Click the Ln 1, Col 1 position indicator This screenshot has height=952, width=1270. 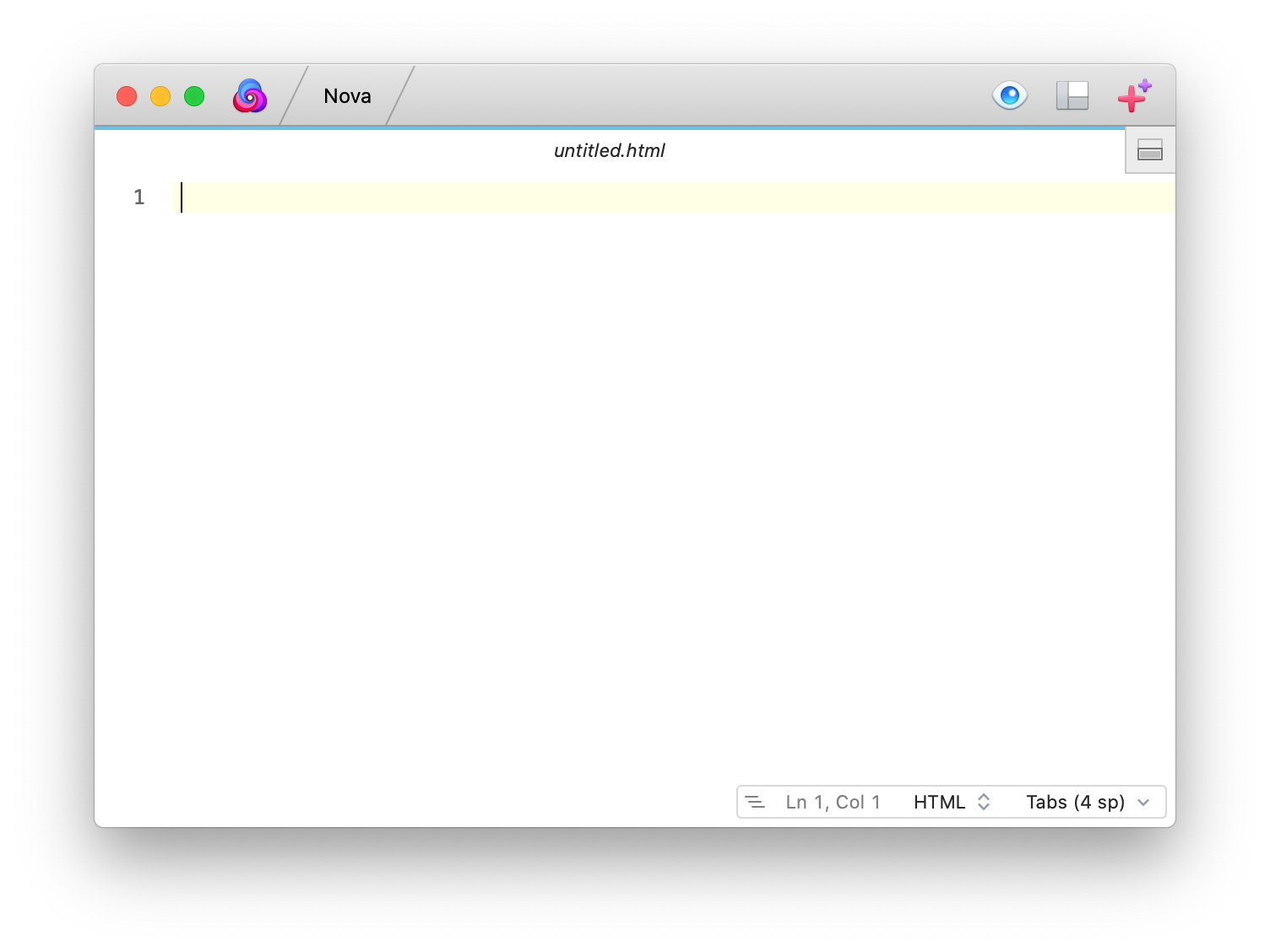click(x=833, y=802)
